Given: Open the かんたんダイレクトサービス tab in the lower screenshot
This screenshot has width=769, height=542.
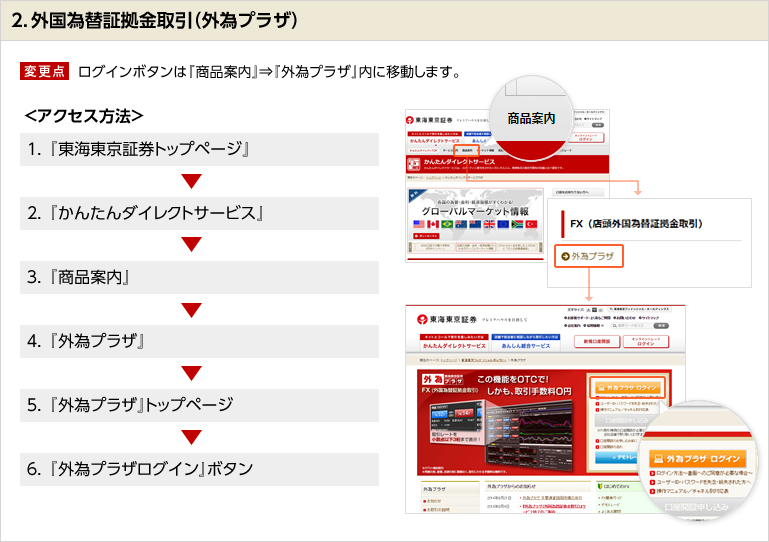Looking at the screenshot, I should click(x=454, y=343).
